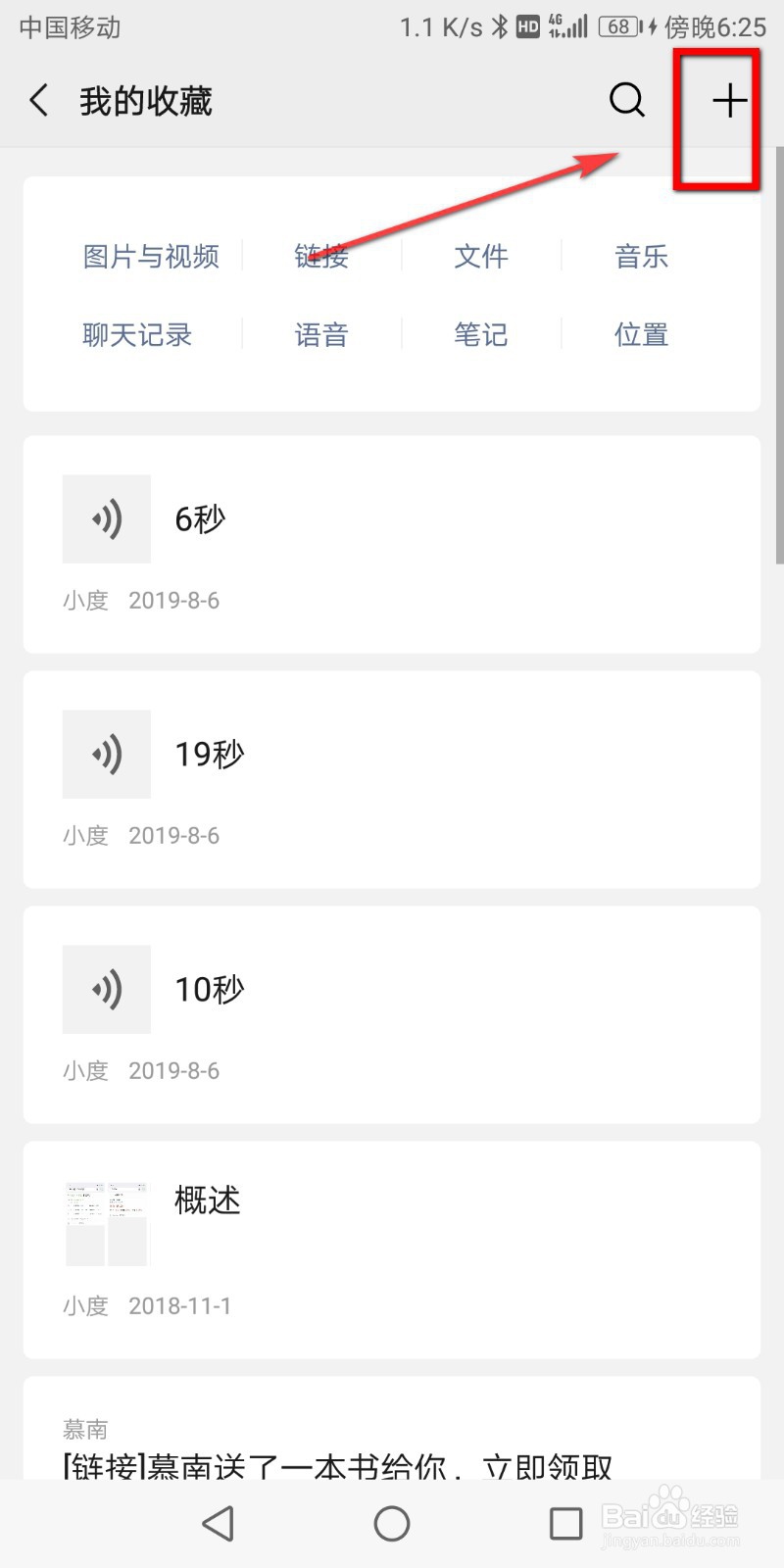Screen dimensions: 784x1568
Task: Filter favorites by 链接
Action: (x=321, y=257)
